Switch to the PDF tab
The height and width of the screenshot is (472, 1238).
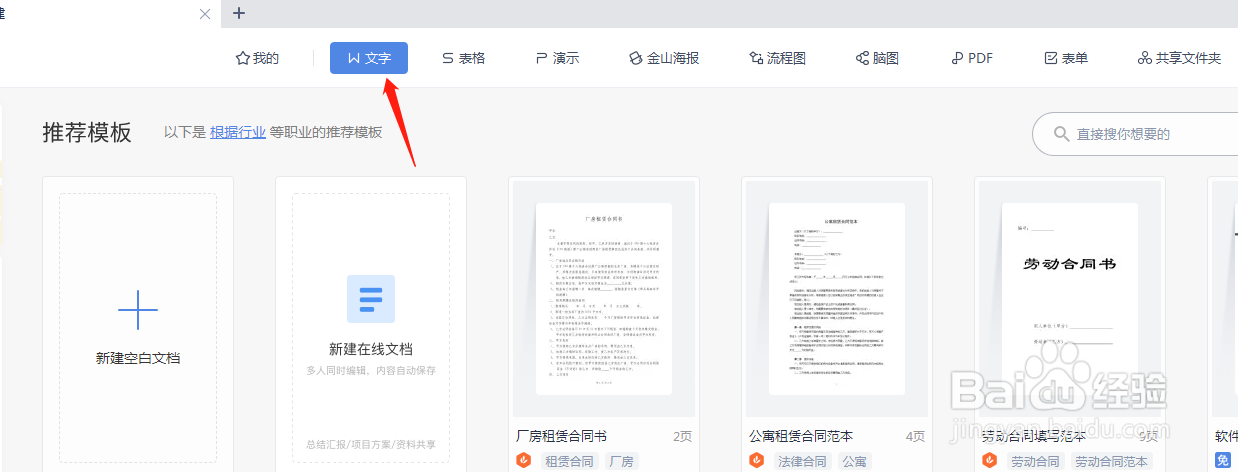click(x=972, y=58)
